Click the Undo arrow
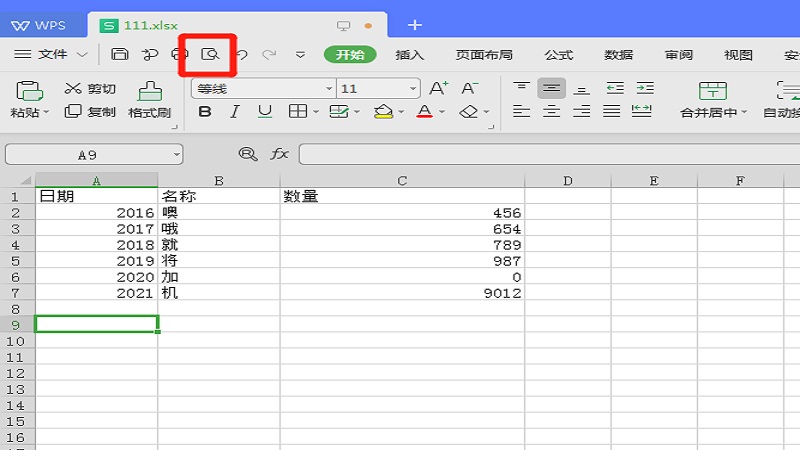800x450 pixels. pyautogui.click(x=242, y=54)
